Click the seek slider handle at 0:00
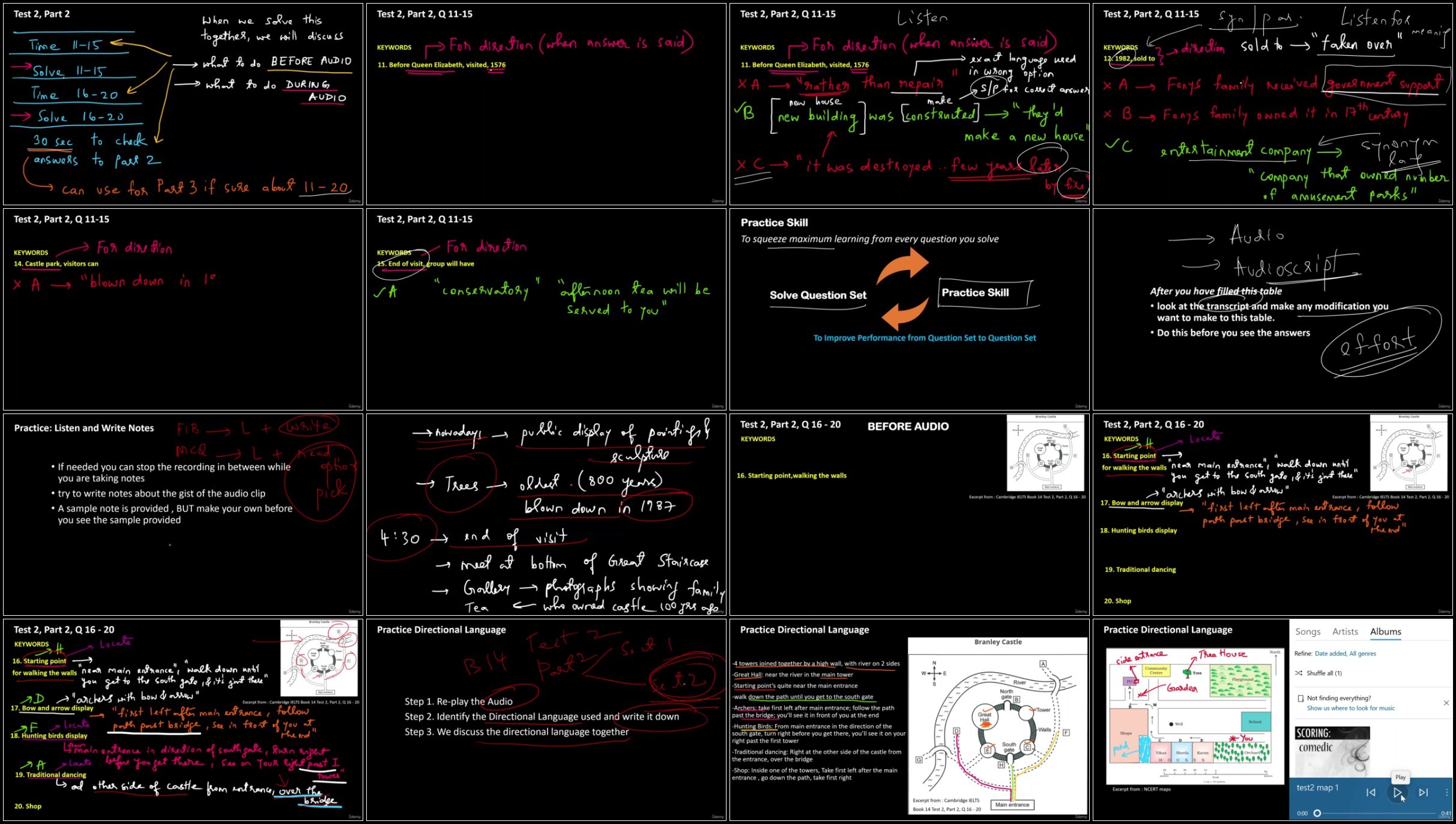Viewport: 1456px width, 824px height. [x=1317, y=813]
